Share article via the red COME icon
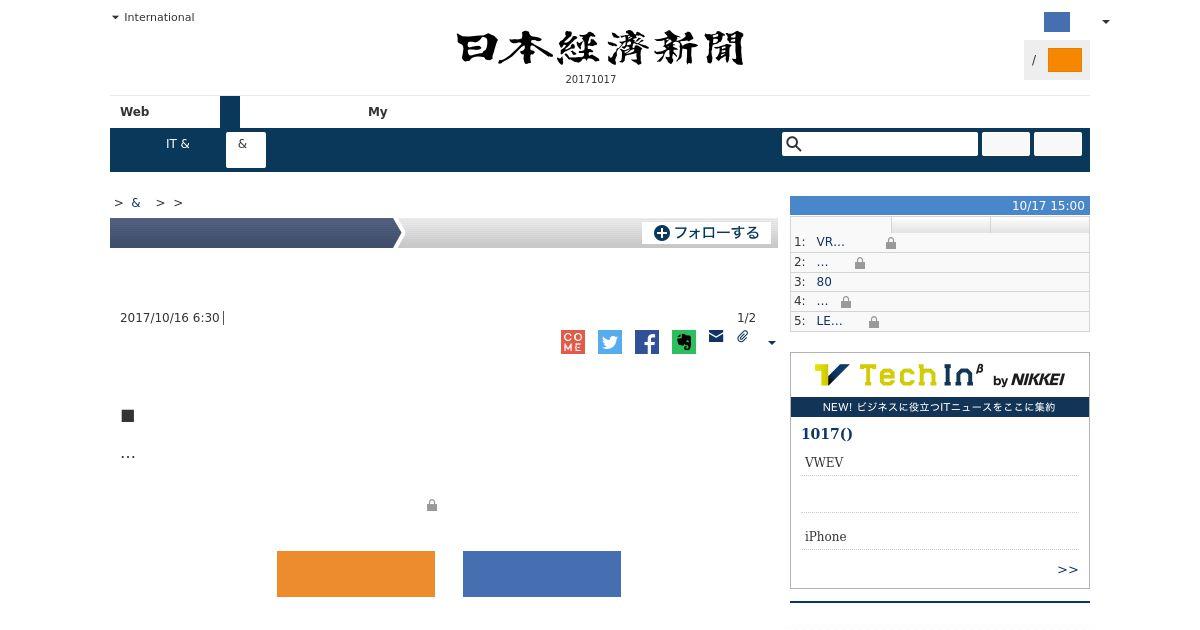The height and width of the screenshot is (630, 1200). [x=573, y=342]
